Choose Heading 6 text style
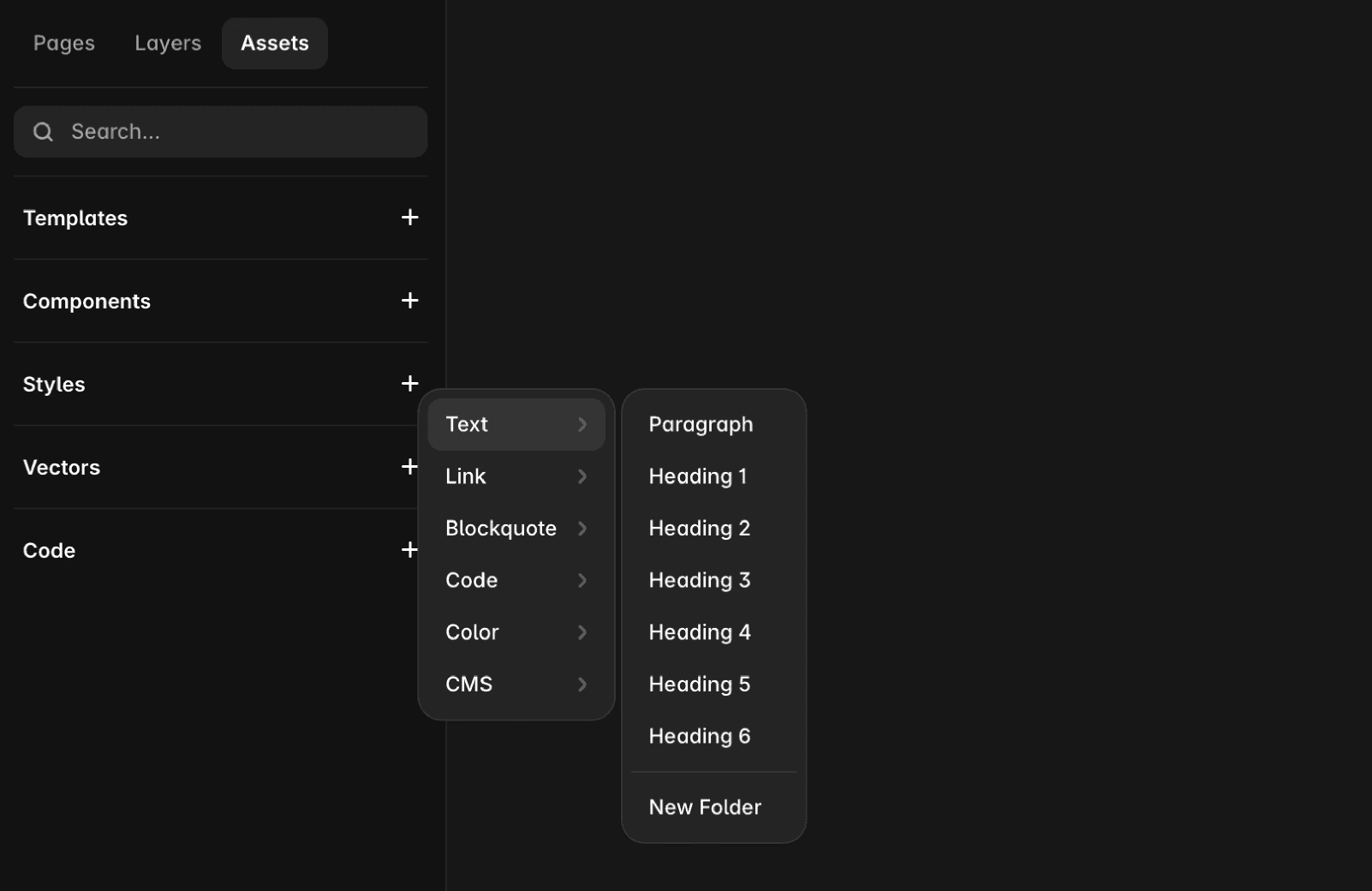The width and height of the screenshot is (1372, 891). click(713, 737)
